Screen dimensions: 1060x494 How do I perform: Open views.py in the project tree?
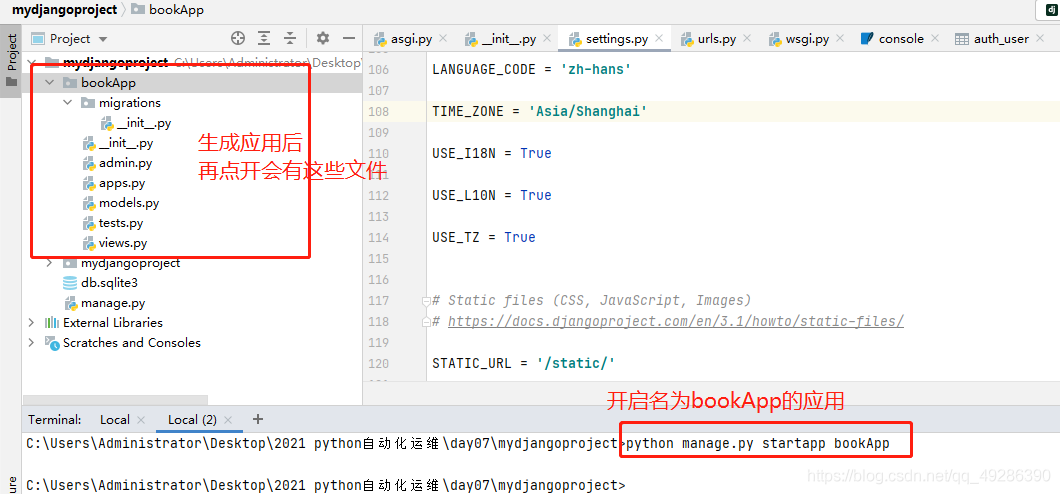122,243
